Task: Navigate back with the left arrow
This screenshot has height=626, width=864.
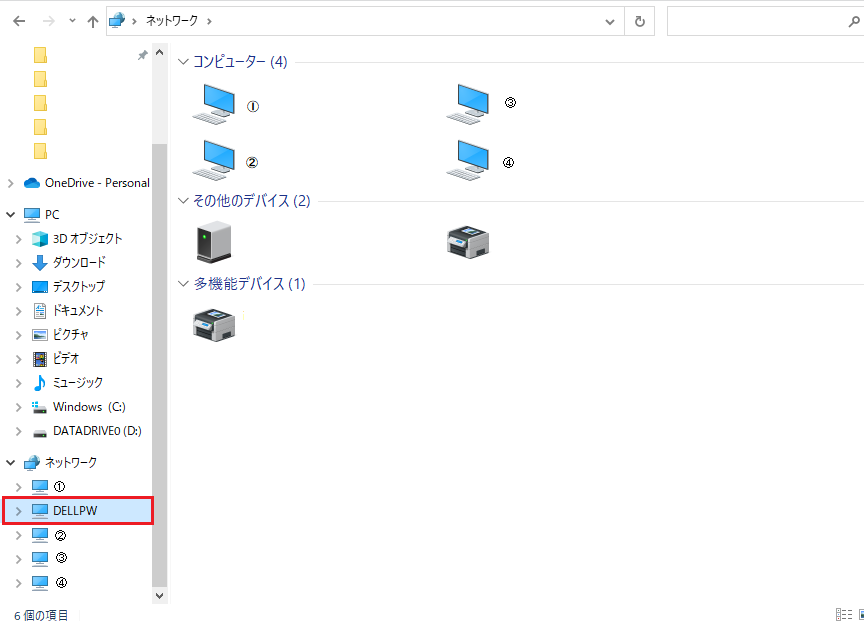Action: pos(19,21)
